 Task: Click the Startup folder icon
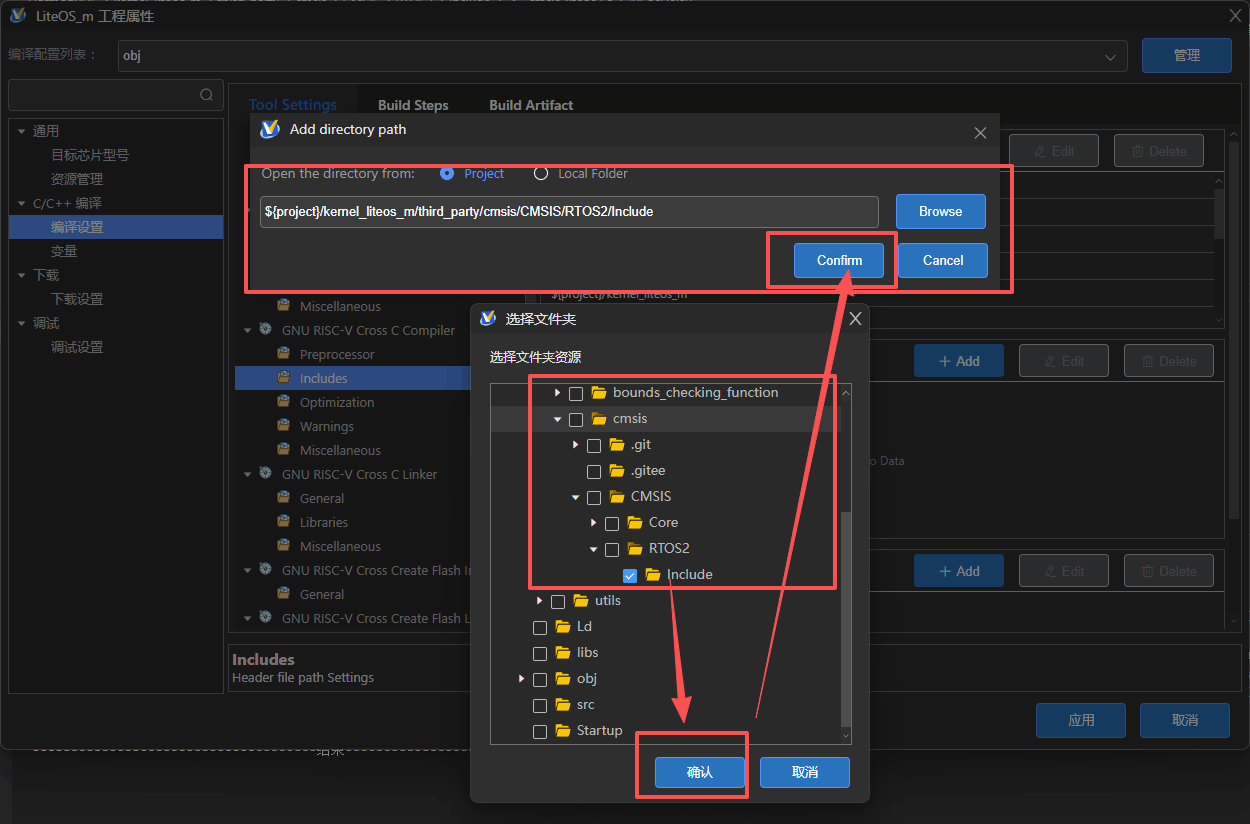pyautogui.click(x=563, y=730)
